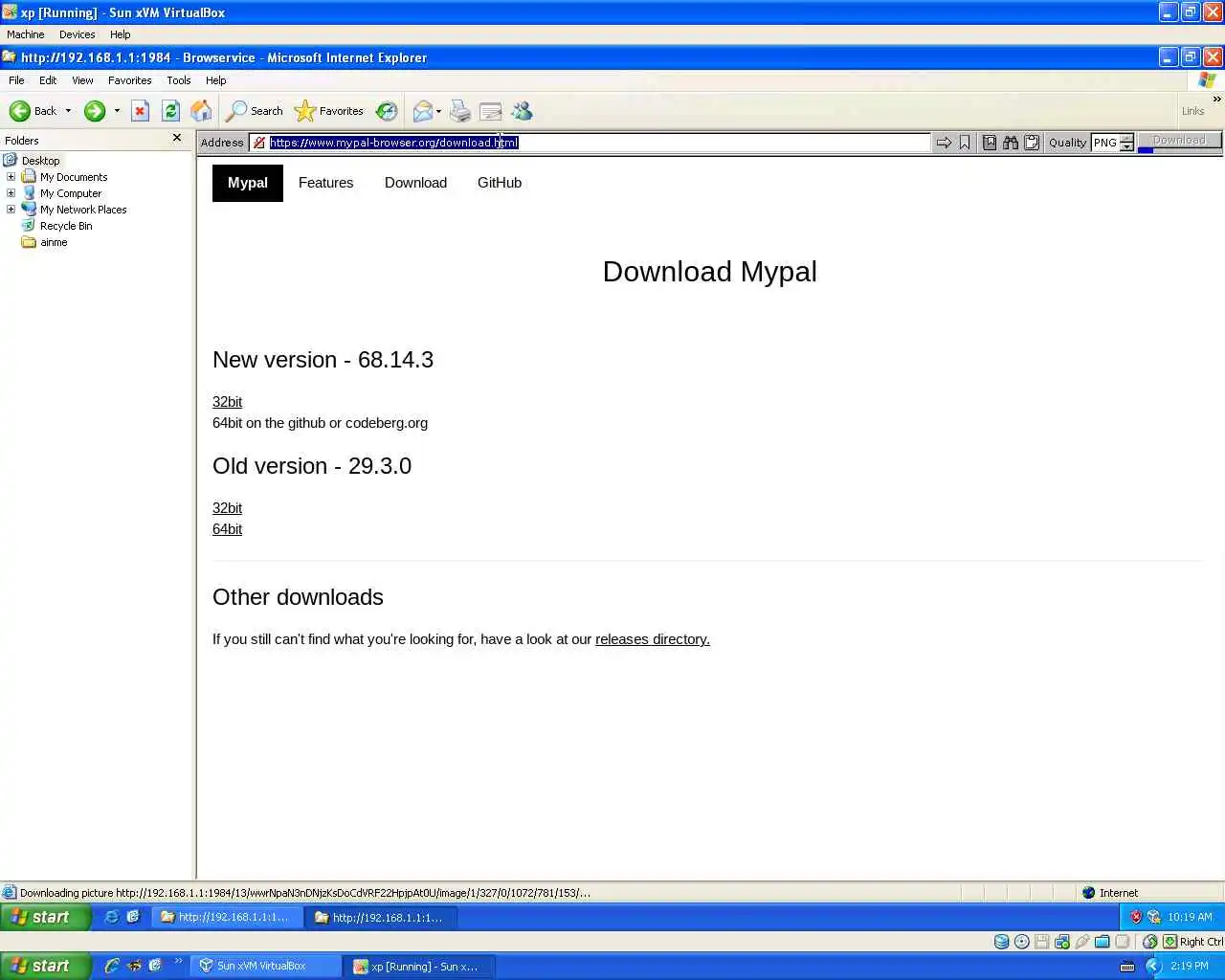Expand My Computer tree node

click(11, 193)
